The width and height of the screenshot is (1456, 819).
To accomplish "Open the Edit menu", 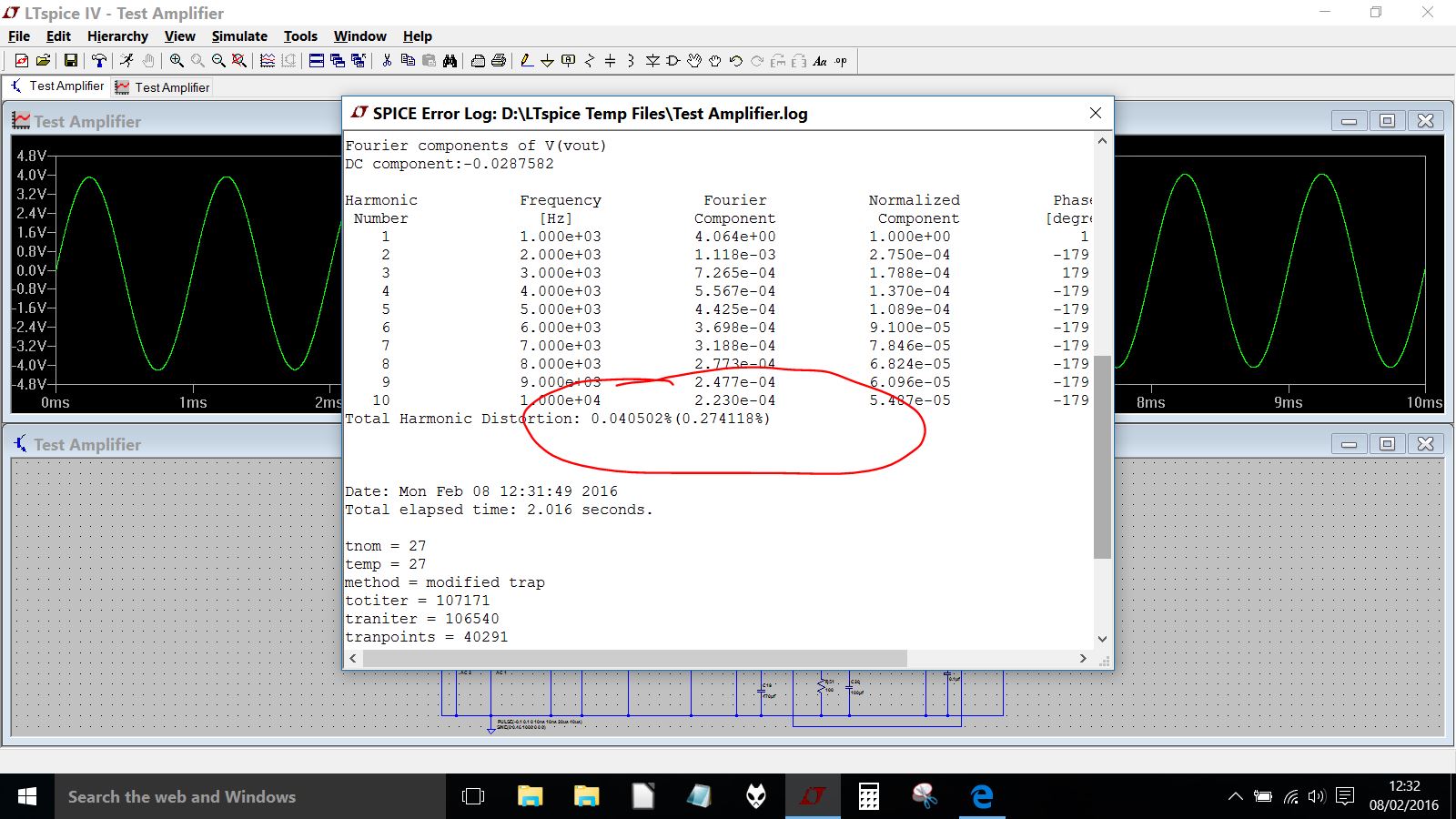I will coord(58,36).
